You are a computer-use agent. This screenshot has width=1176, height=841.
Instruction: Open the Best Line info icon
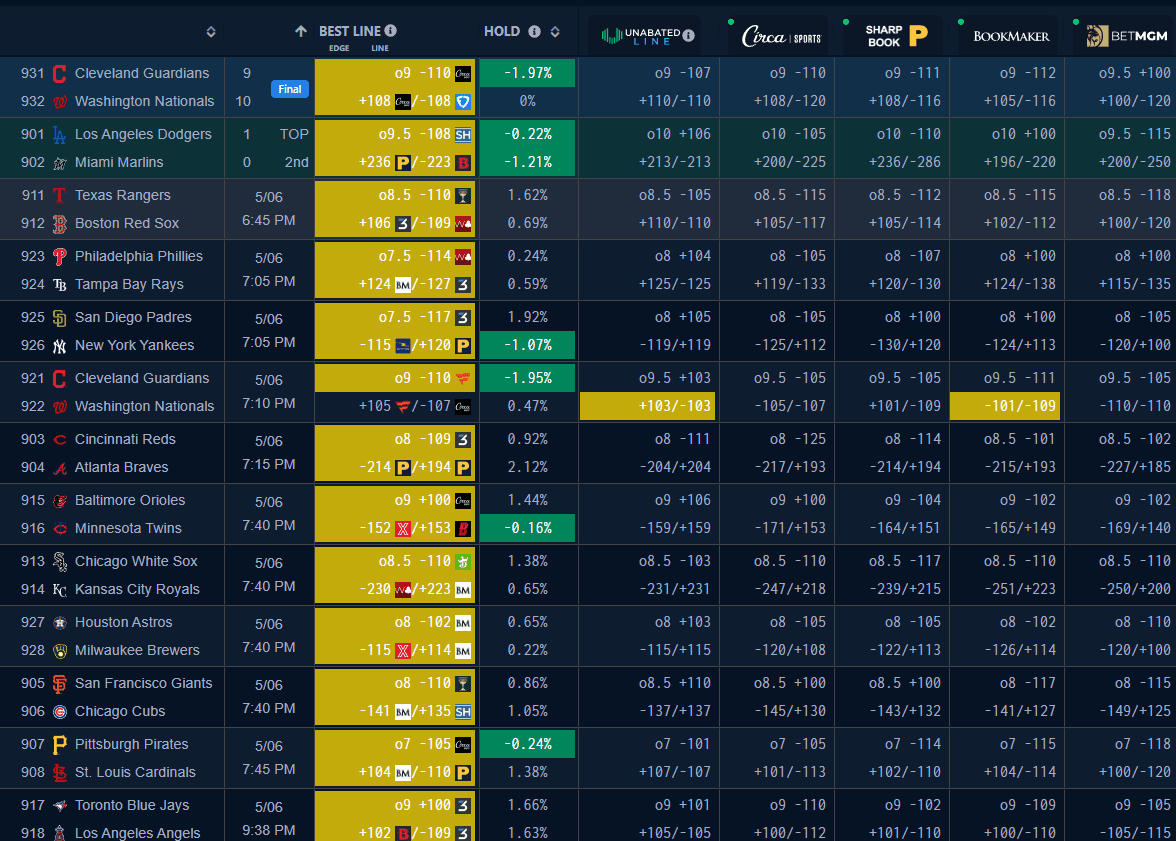point(391,31)
